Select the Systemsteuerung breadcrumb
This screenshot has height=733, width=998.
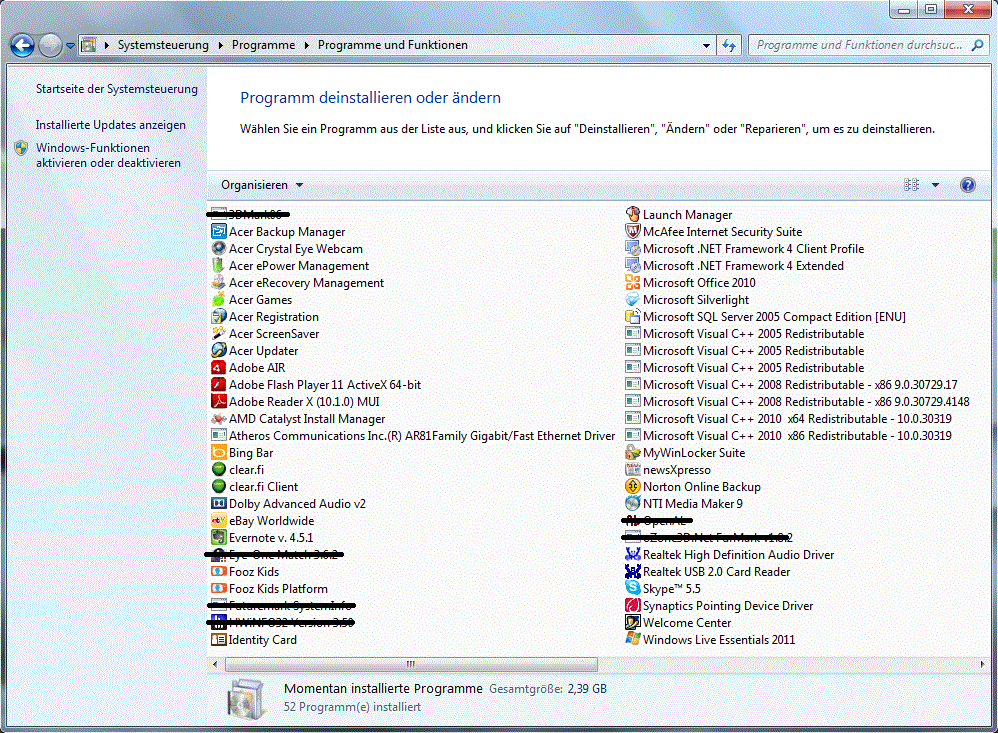163,45
